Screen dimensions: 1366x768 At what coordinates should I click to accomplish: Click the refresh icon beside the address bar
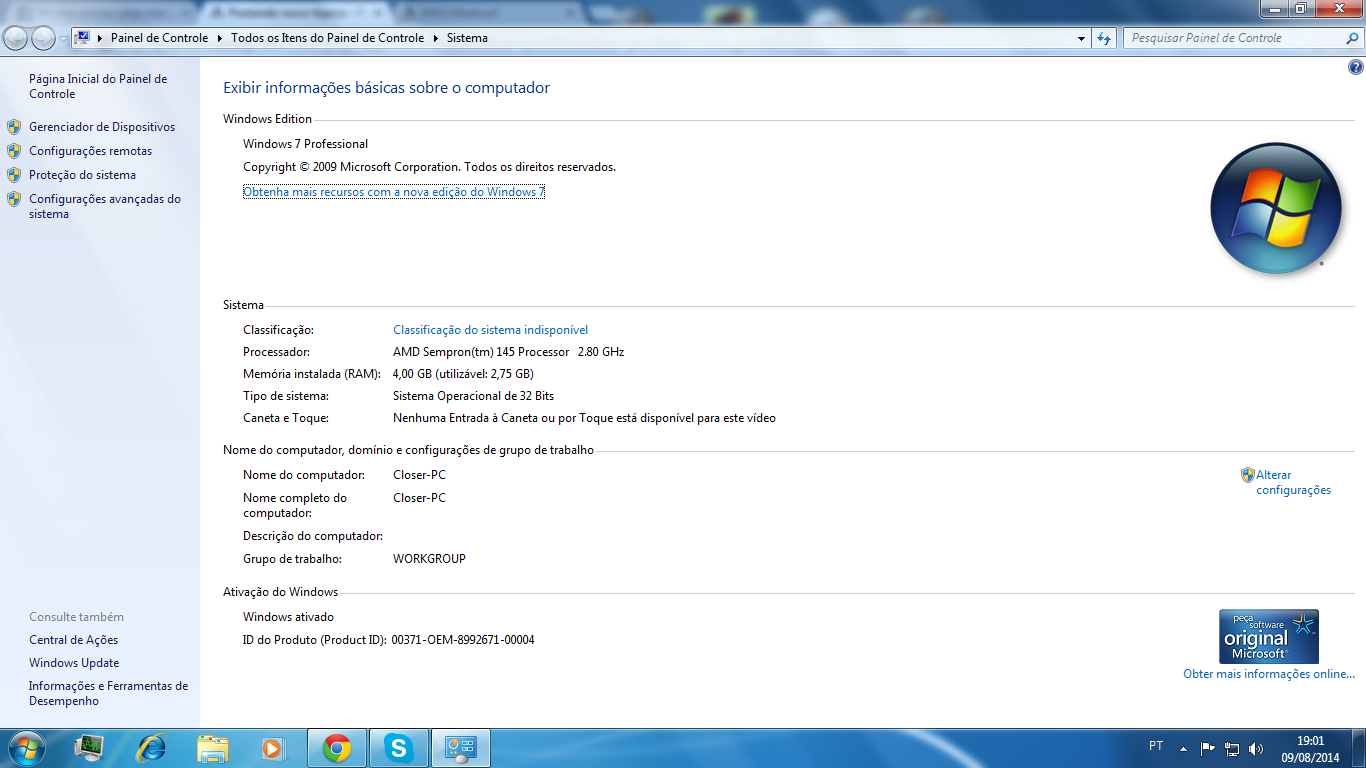(x=1104, y=38)
